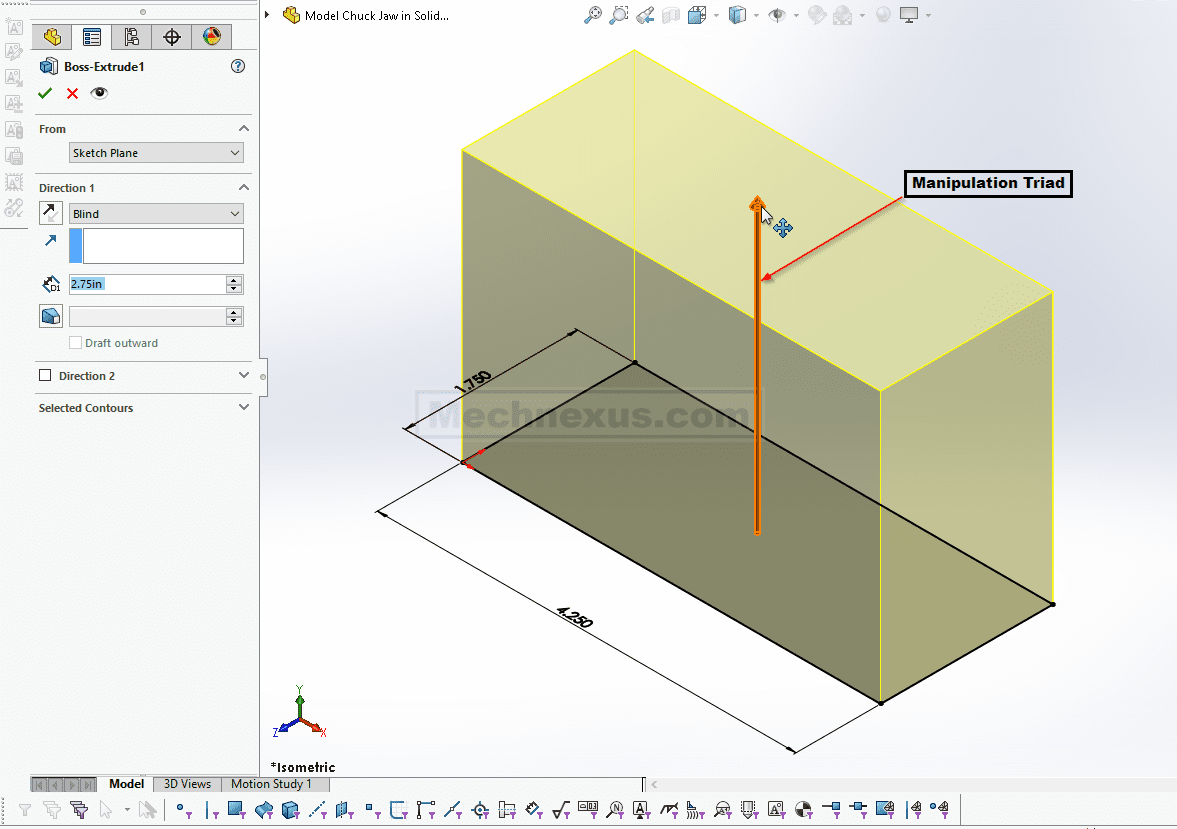Click the help button for Boss-Extrude1
The height and width of the screenshot is (829, 1177).
237,67
